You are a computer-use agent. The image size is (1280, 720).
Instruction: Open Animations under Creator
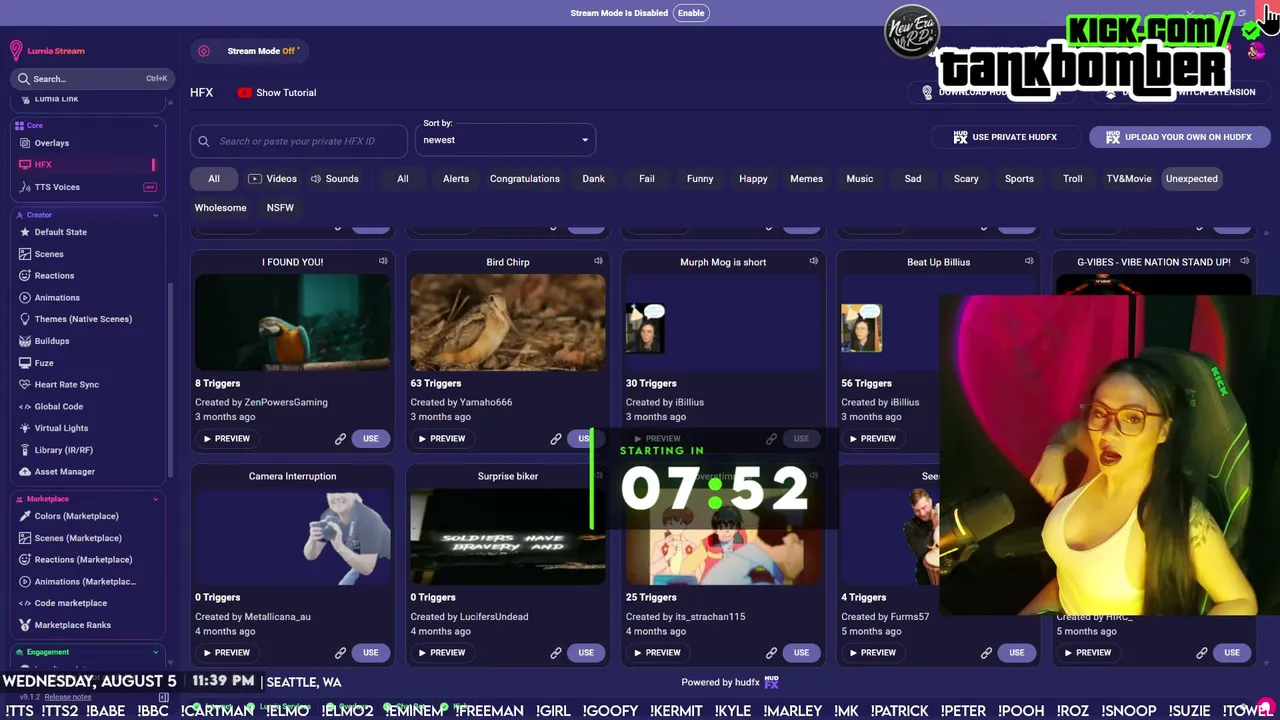tap(57, 298)
